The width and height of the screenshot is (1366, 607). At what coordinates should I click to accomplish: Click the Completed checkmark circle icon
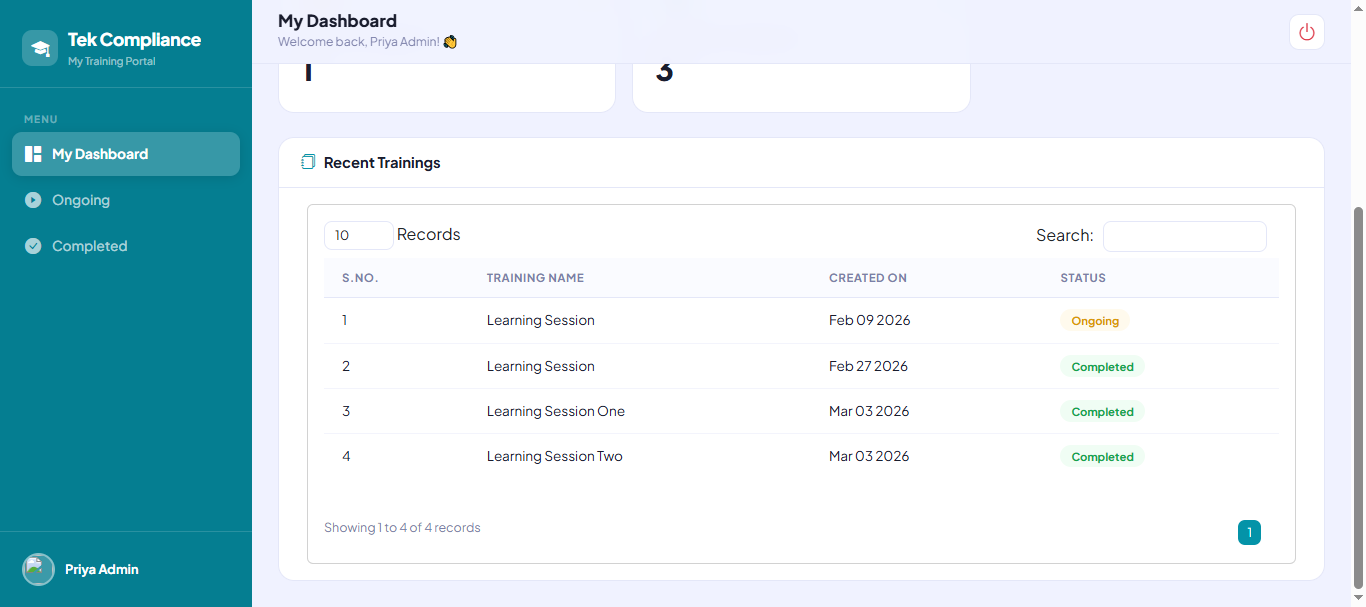33,246
